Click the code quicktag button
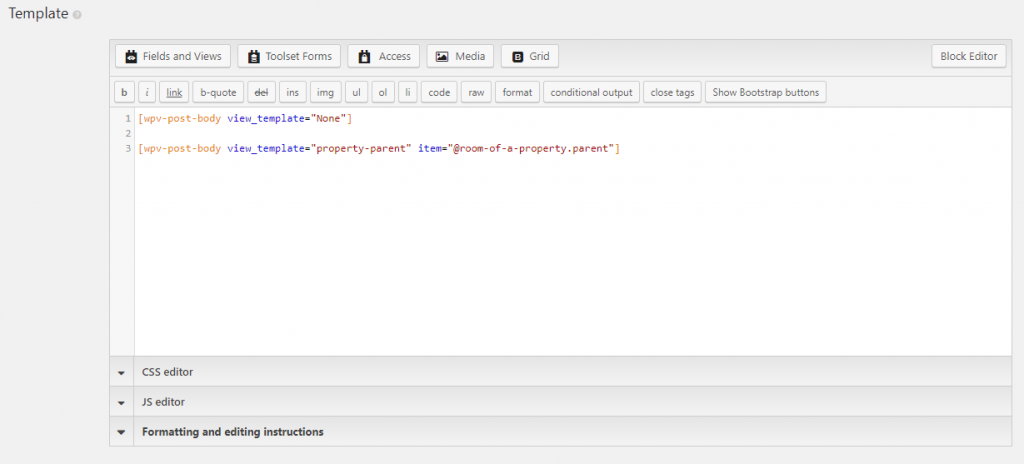The image size is (1024, 464). [440, 92]
